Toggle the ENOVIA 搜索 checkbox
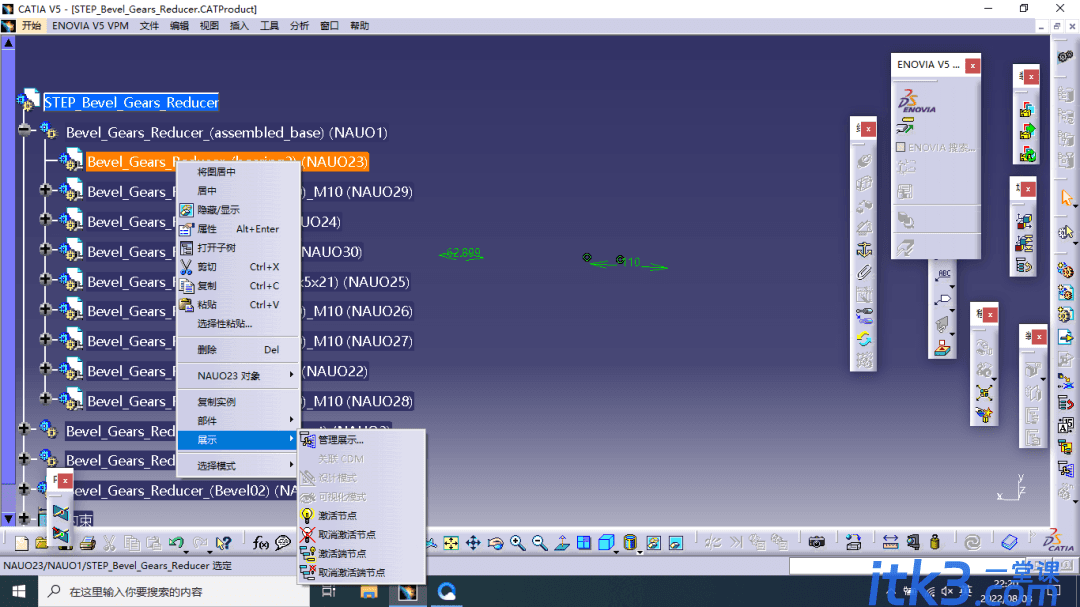The height and width of the screenshot is (607, 1080). 900,147
